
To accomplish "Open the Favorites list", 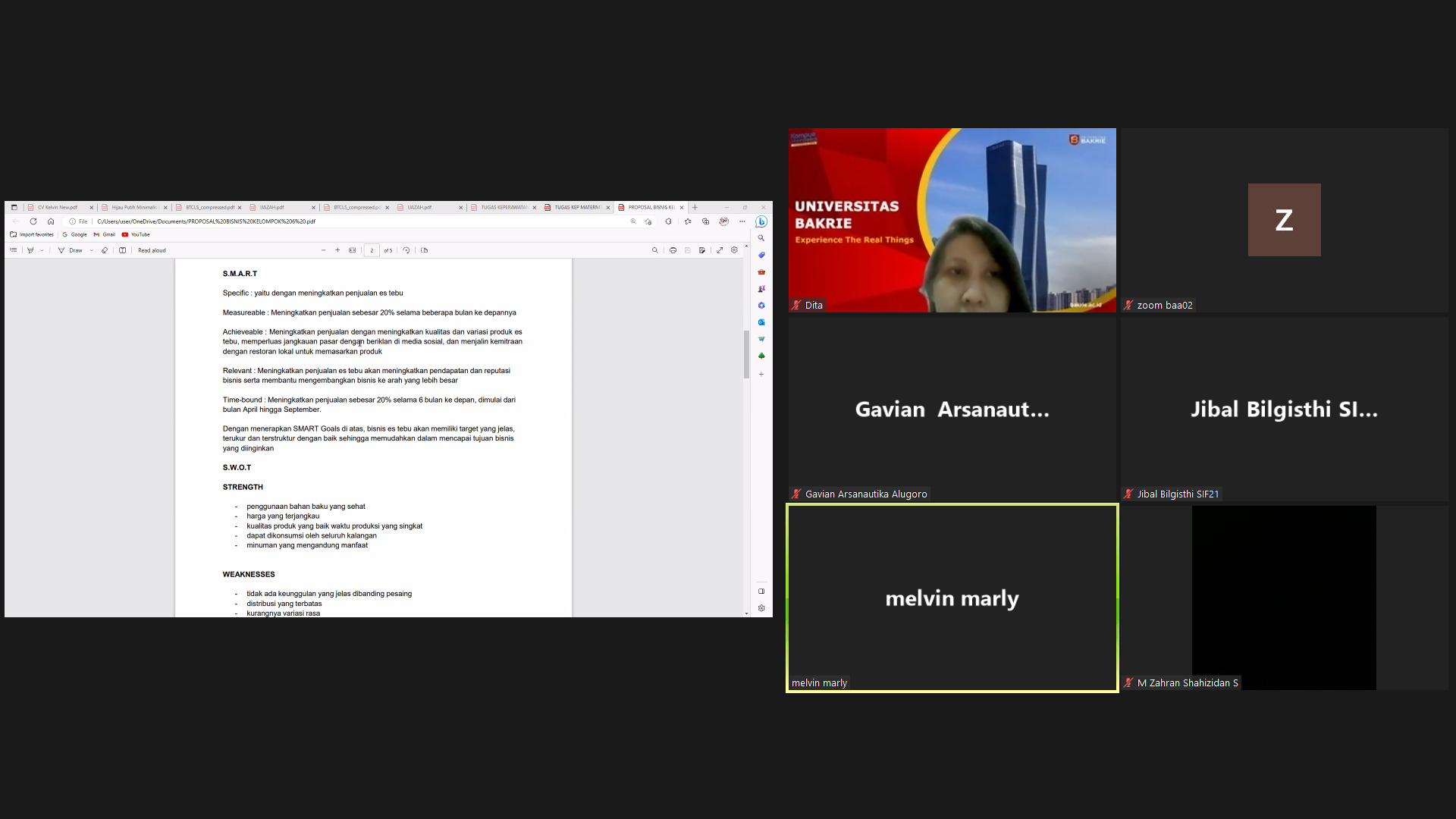I will click(x=688, y=221).
